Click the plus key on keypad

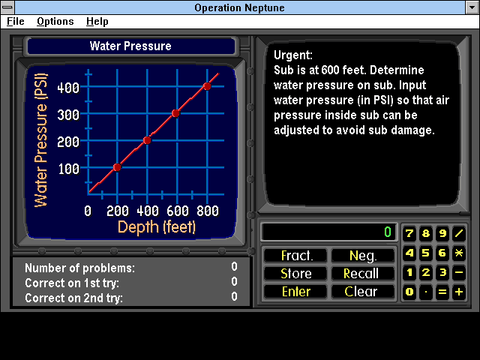(x=459, y=292)
